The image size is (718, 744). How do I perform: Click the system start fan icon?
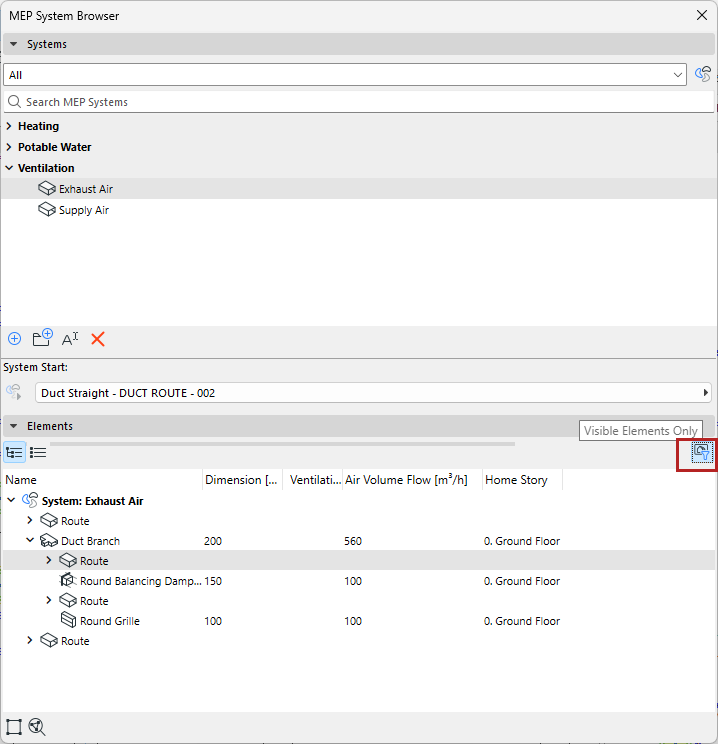14,392
